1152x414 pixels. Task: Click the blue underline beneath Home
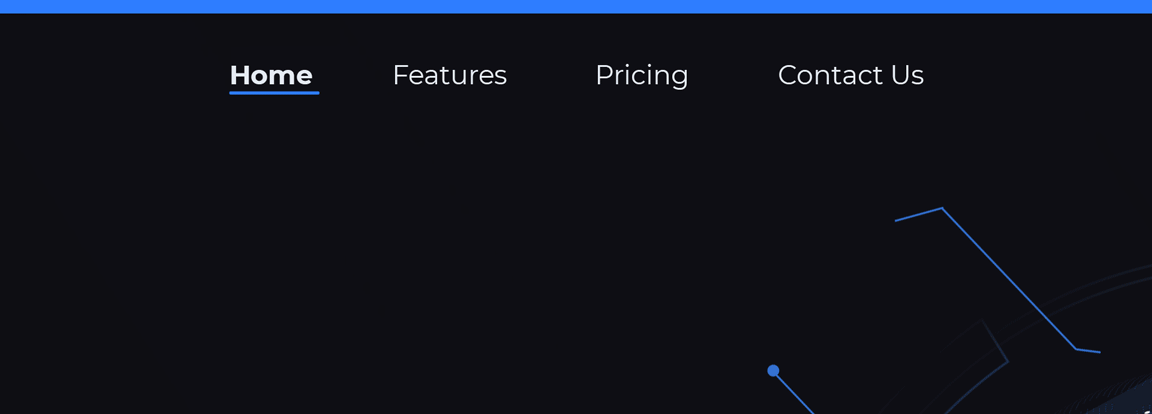(274, 93)
